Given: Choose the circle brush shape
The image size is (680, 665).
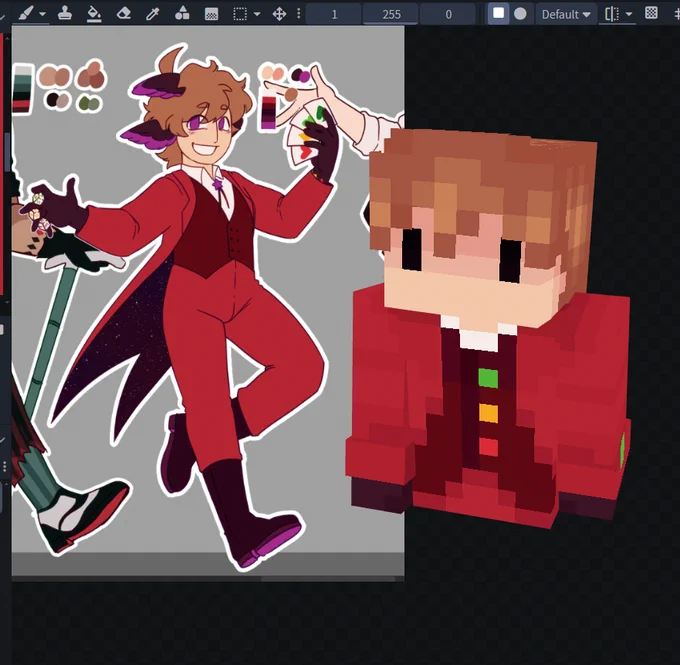Looking at the screenshot, I should click(x=520, y=14).
